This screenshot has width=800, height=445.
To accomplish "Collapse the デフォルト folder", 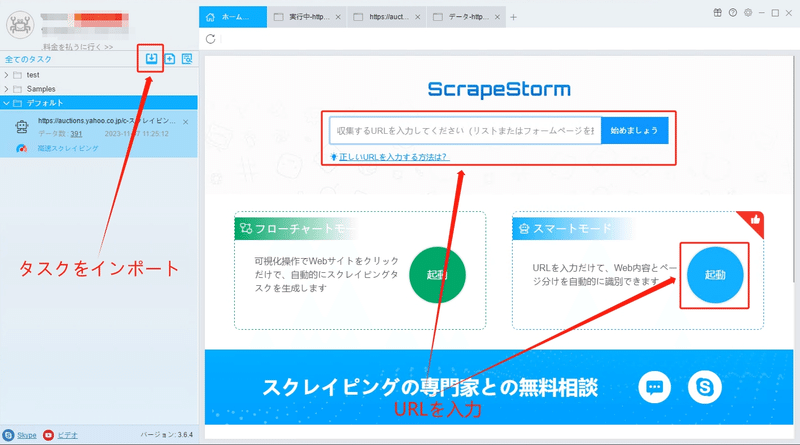I will pos(6,103).
